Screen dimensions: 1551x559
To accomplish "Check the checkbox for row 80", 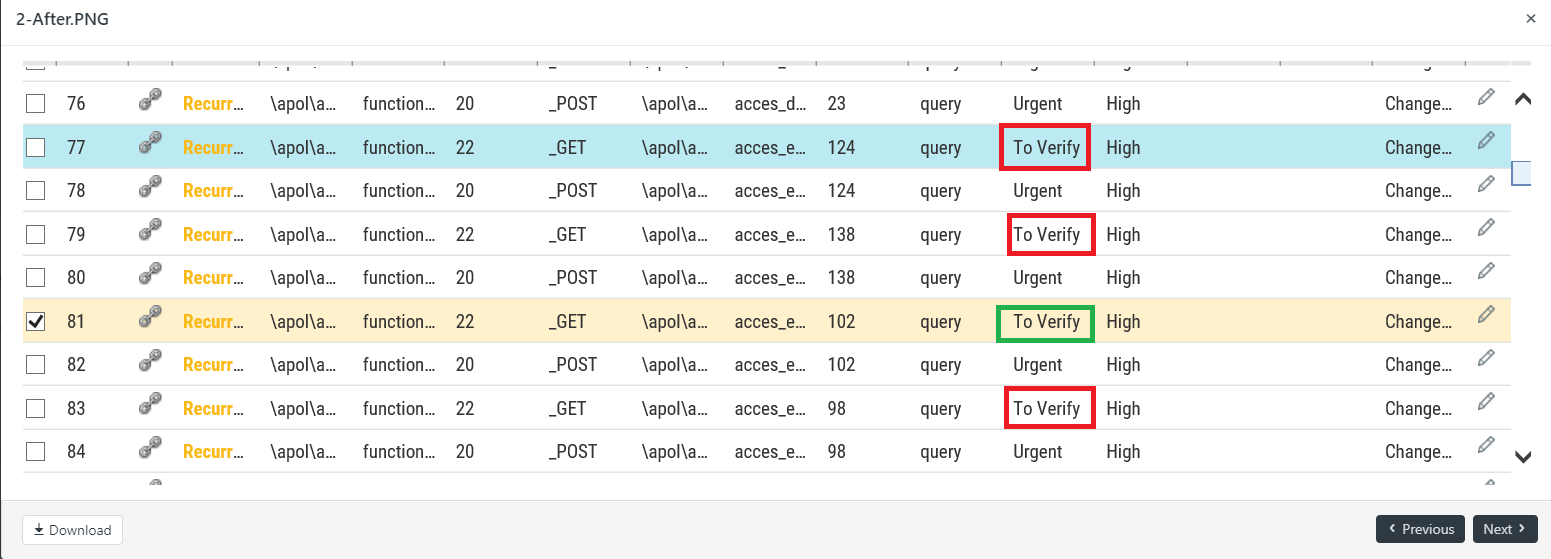I will point(35,278).
